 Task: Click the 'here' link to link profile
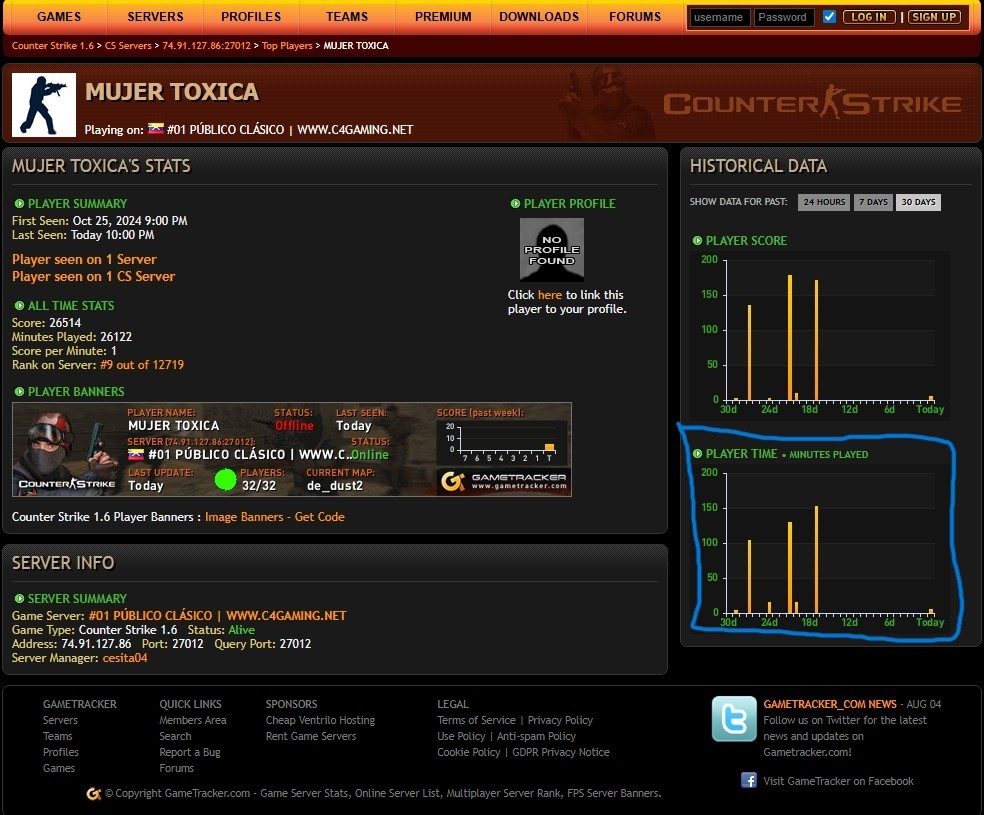[x=550, y=295]
